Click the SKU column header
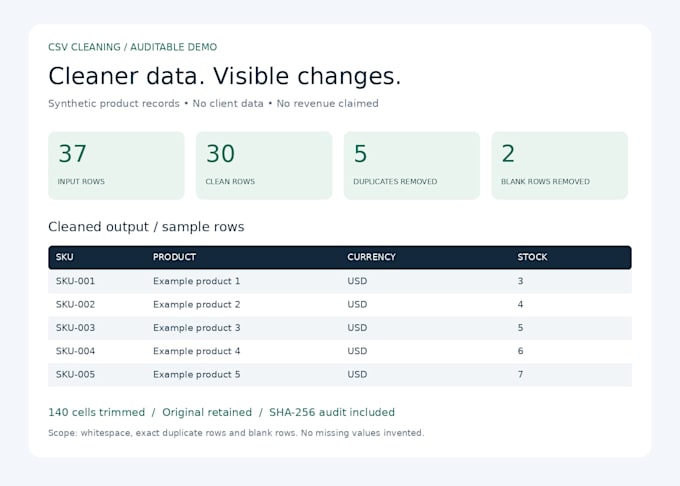Viewport: 680px width, 486px height. pyautogui.click(x=64, y=257)
